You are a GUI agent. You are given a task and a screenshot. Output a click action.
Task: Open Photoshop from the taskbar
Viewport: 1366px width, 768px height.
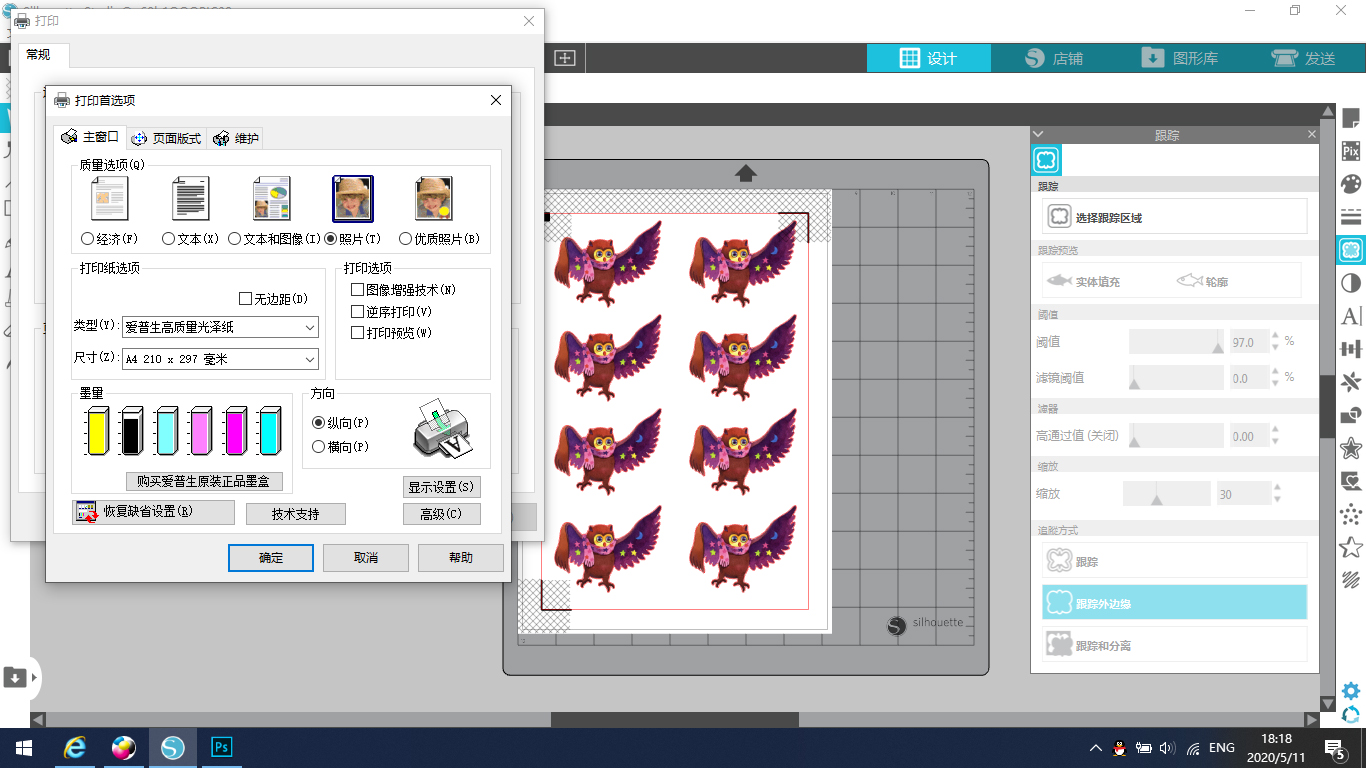pyautogui.click(x=222, y=748)
